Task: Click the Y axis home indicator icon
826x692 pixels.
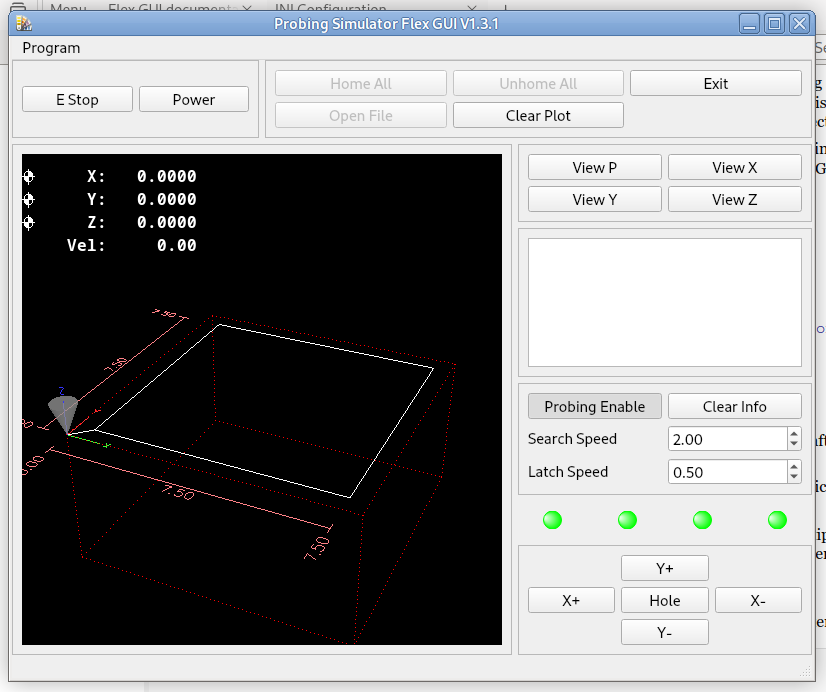Action: tap(29, 200)
